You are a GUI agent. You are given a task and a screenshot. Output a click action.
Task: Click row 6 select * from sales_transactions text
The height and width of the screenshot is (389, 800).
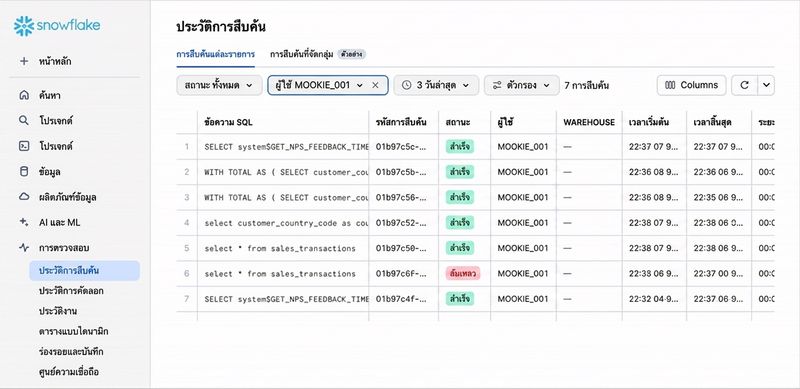point(280,274)
